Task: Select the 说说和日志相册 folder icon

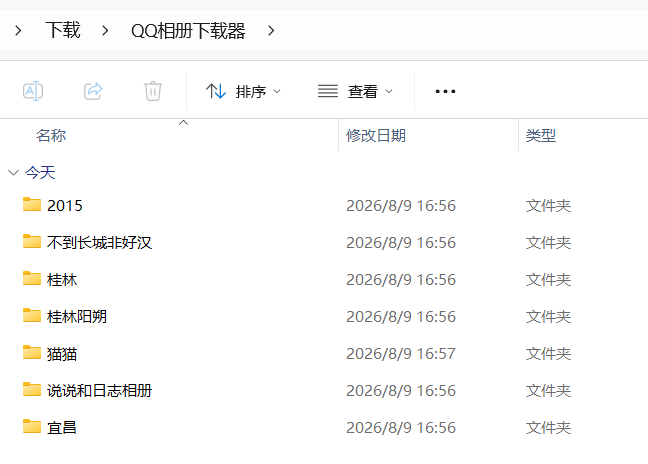Action: pos(32,389)
